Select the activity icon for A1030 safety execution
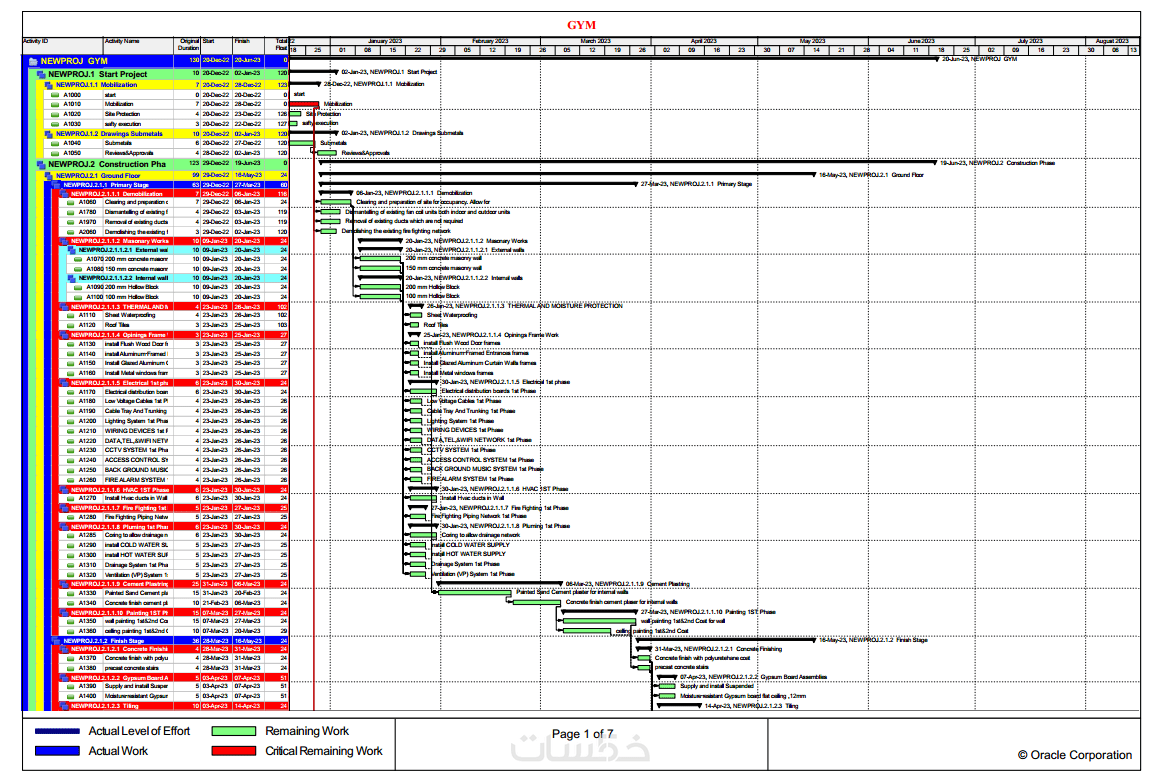The width and height of the screenshot is (1161, 778). click(55, 124)
